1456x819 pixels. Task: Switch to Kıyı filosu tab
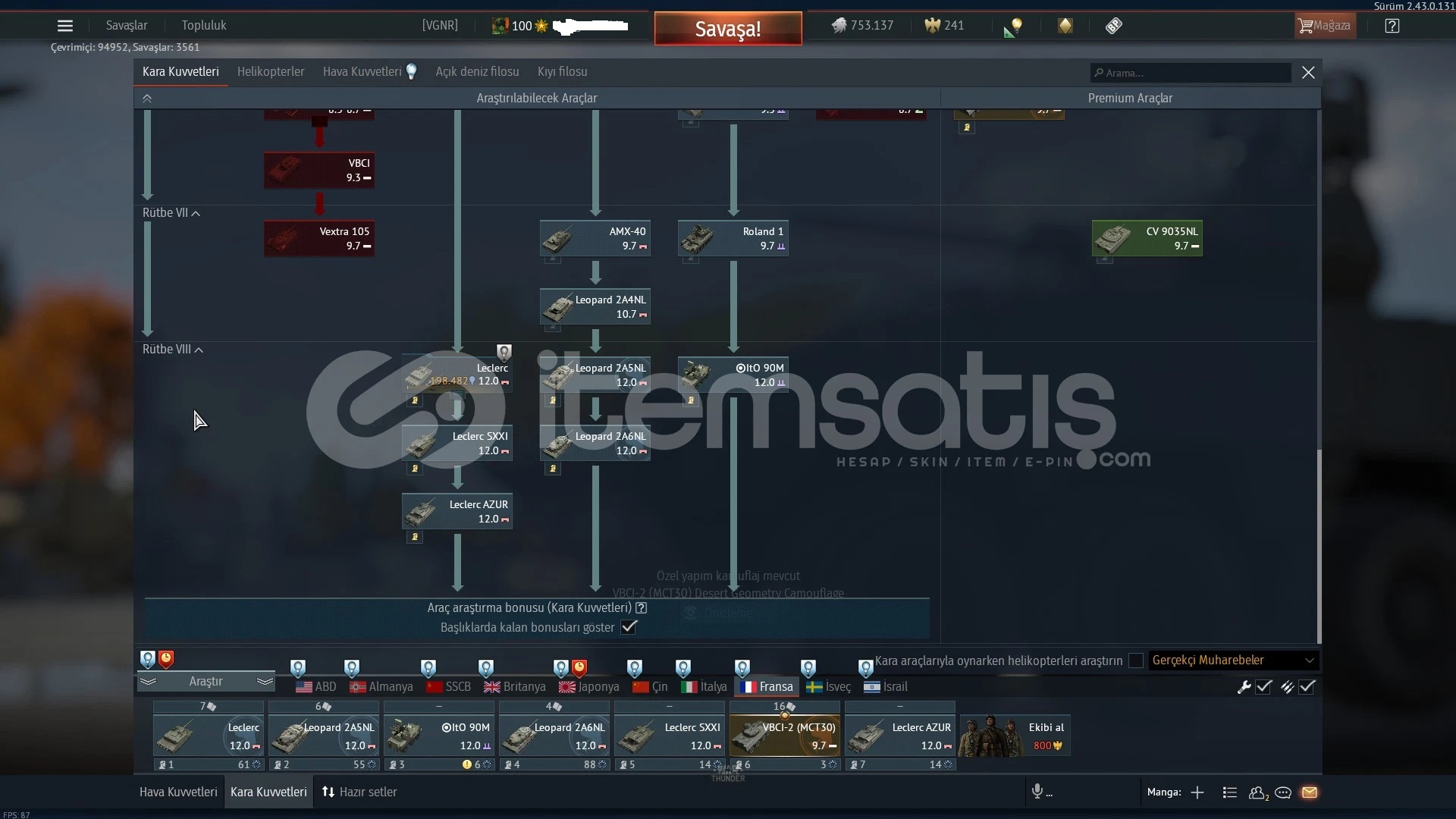tap(563, 72)
